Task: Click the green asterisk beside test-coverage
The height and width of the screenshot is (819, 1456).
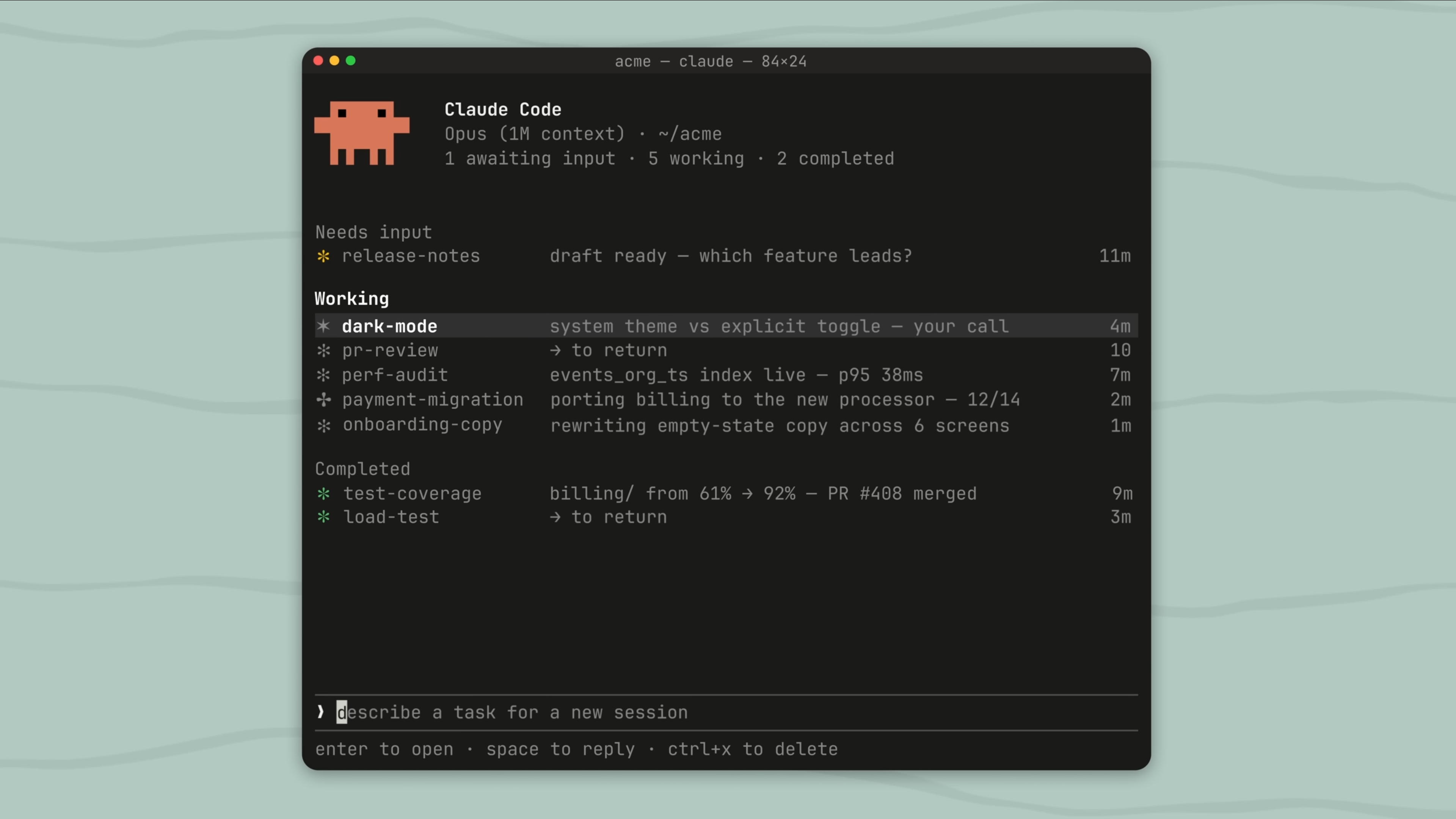Action: pos(323,493)
